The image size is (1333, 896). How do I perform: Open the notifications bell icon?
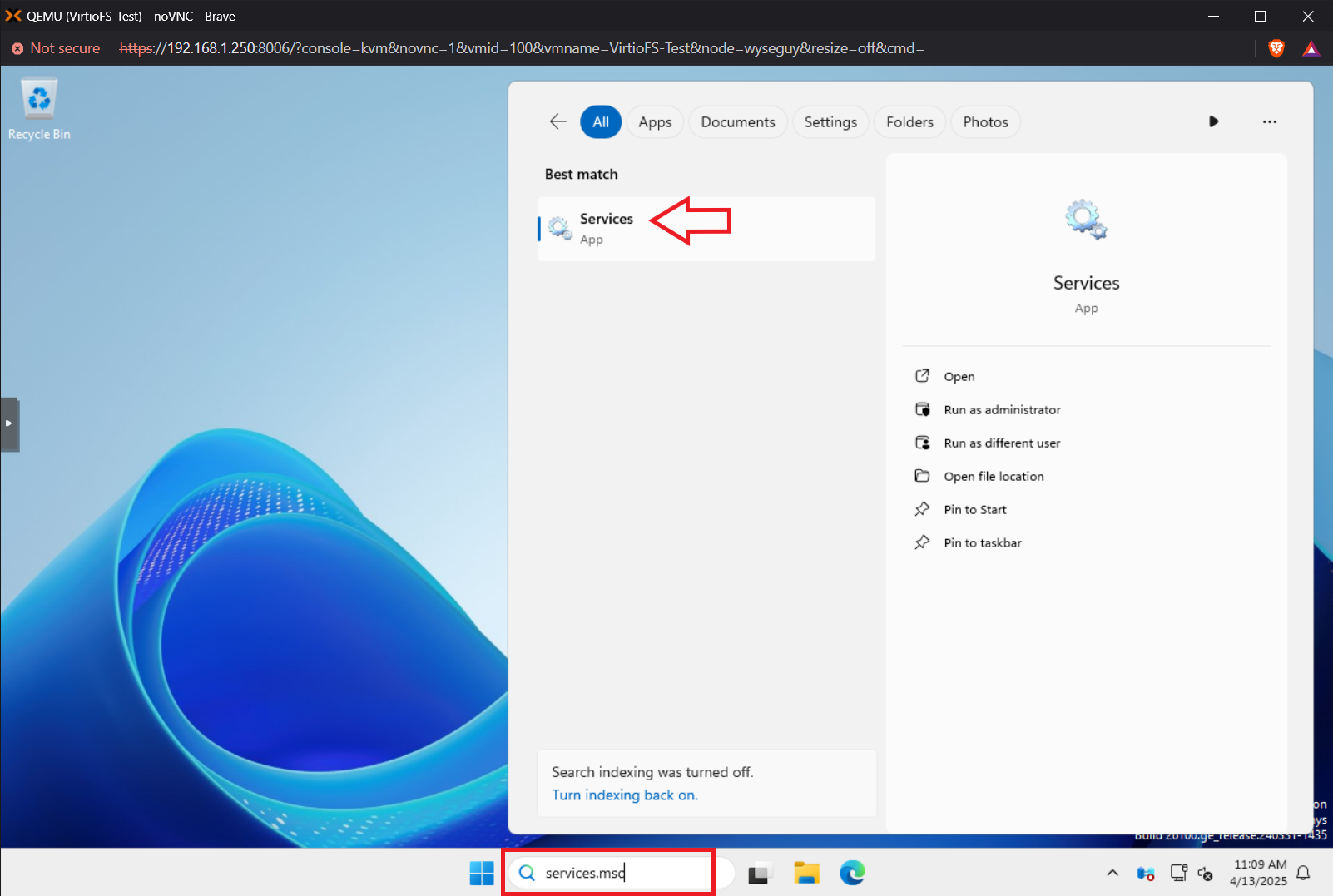[x=1303, y=873]
